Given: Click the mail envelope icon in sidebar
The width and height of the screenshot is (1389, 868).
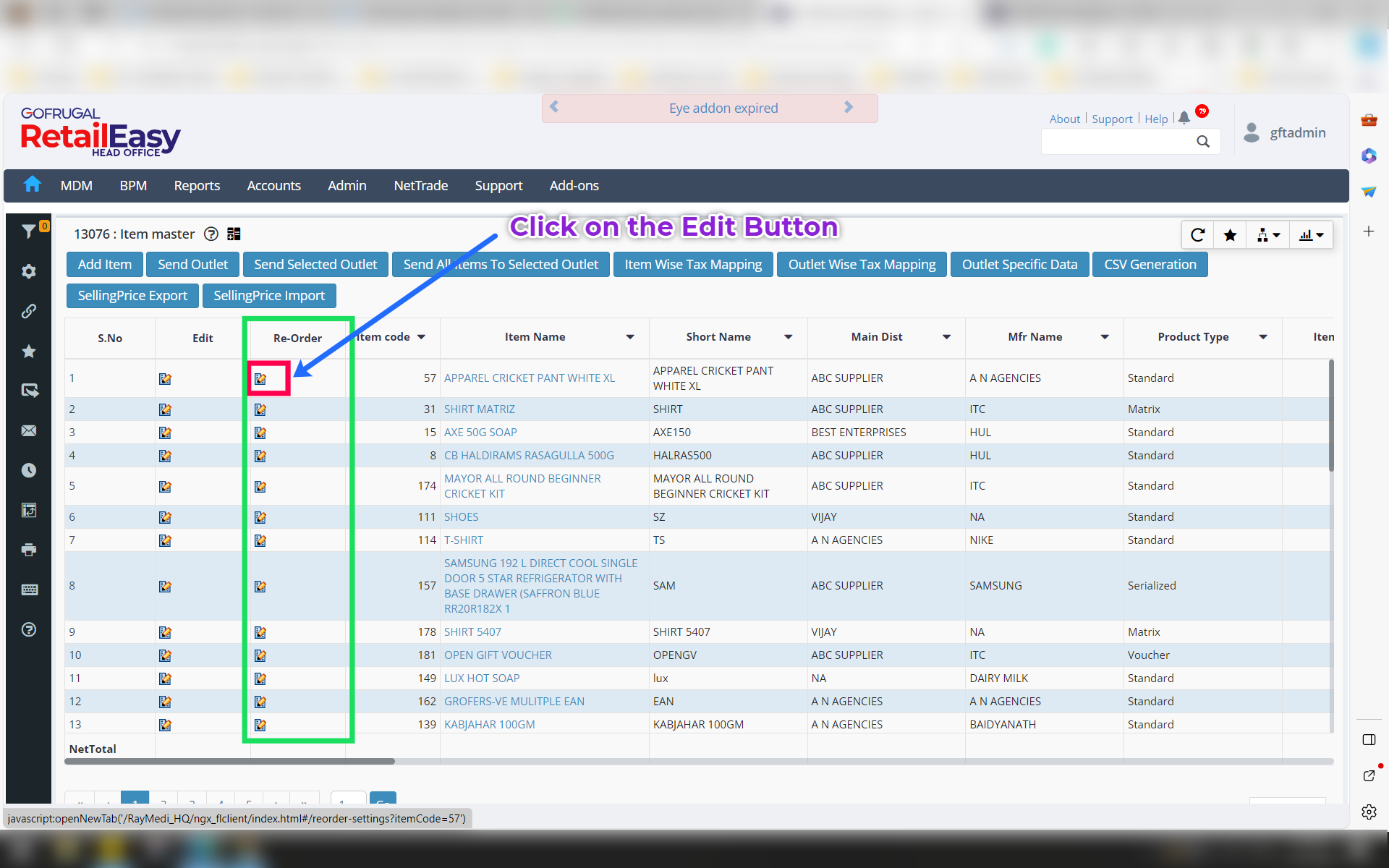Looking at the screenshot, I should pos(29,430).
